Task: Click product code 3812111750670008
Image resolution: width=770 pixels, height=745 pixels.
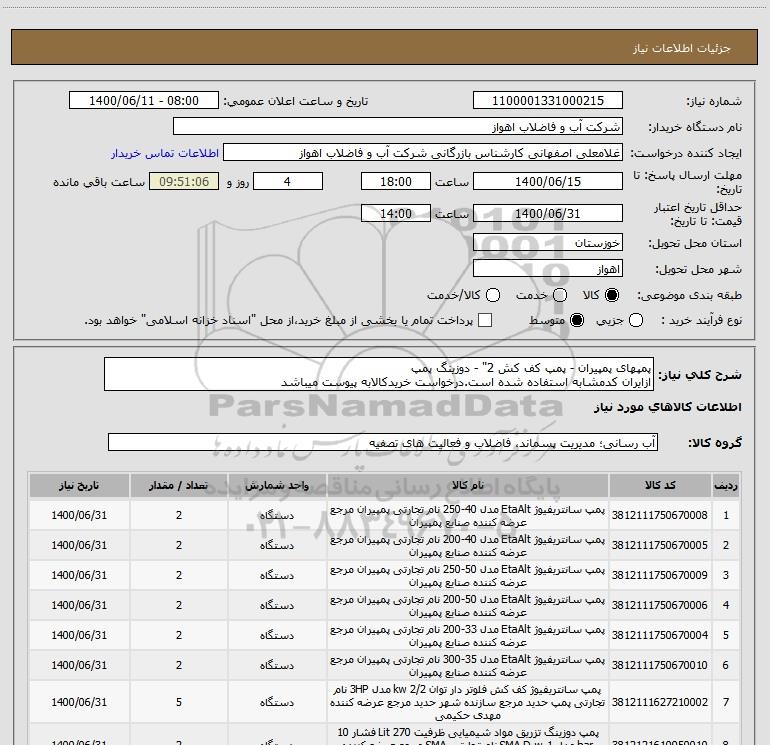Action: pos(660,515)
